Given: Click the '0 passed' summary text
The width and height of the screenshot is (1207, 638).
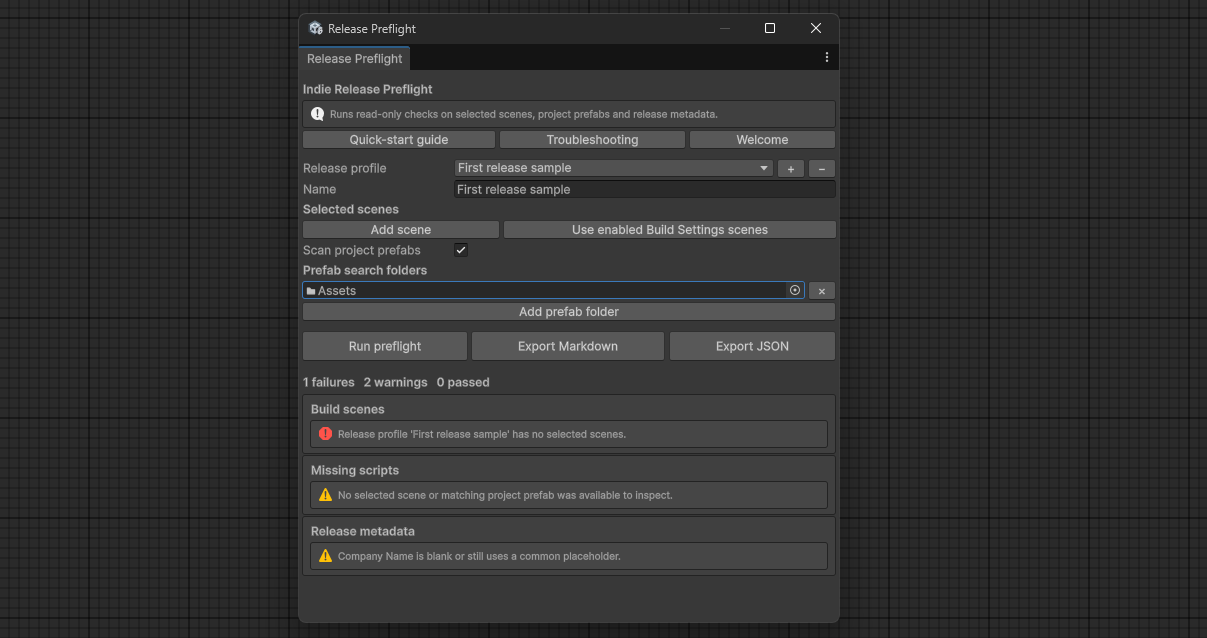Looking at the screenshot, I should (x=463, y=382).
